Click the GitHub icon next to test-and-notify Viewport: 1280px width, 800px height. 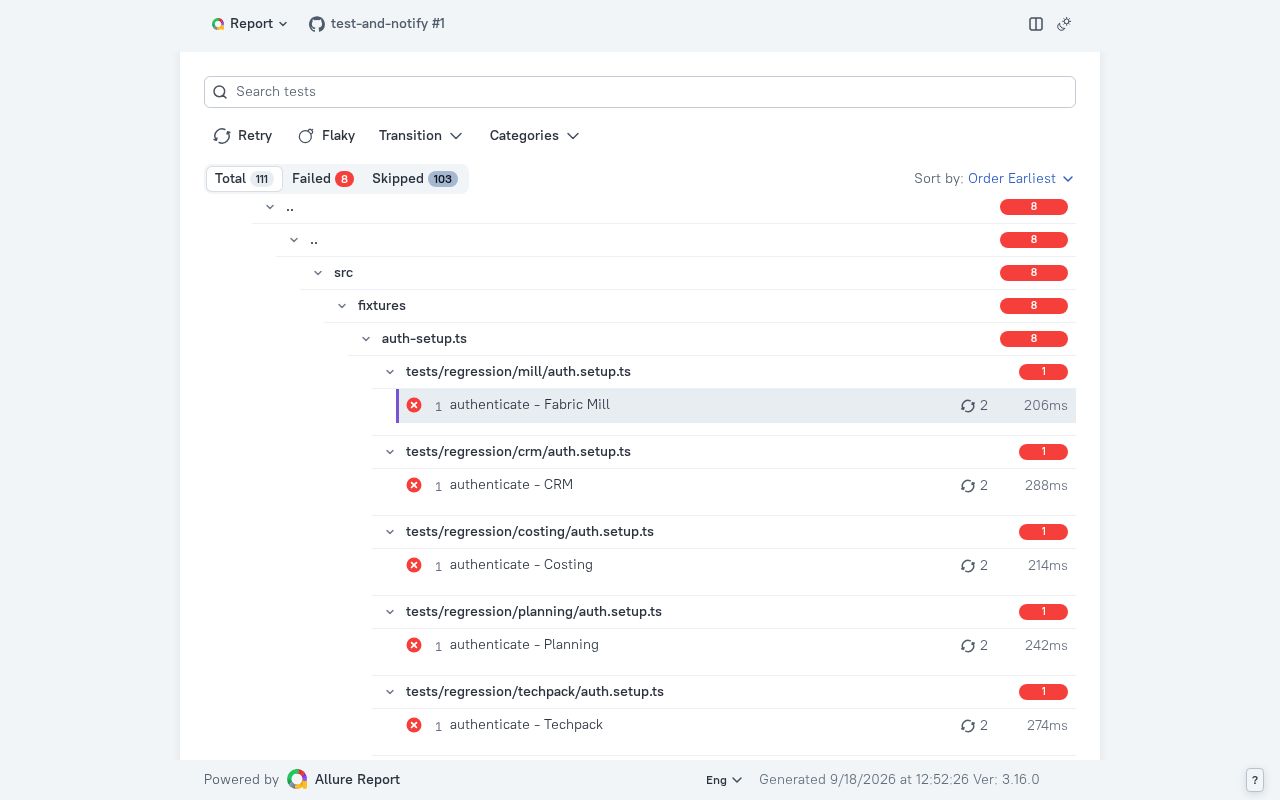(x=317, y=24)
